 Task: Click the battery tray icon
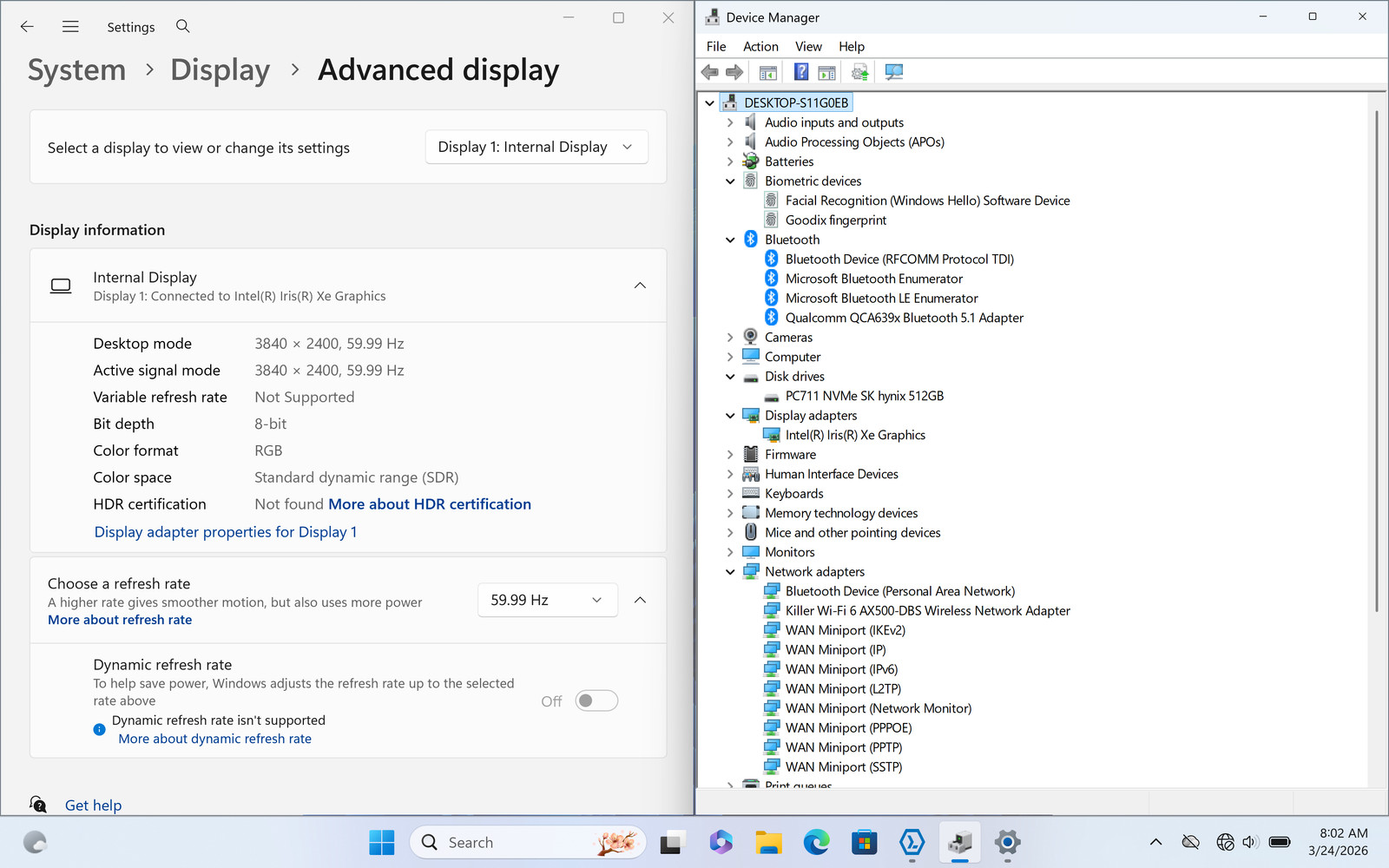[1280, 842]
